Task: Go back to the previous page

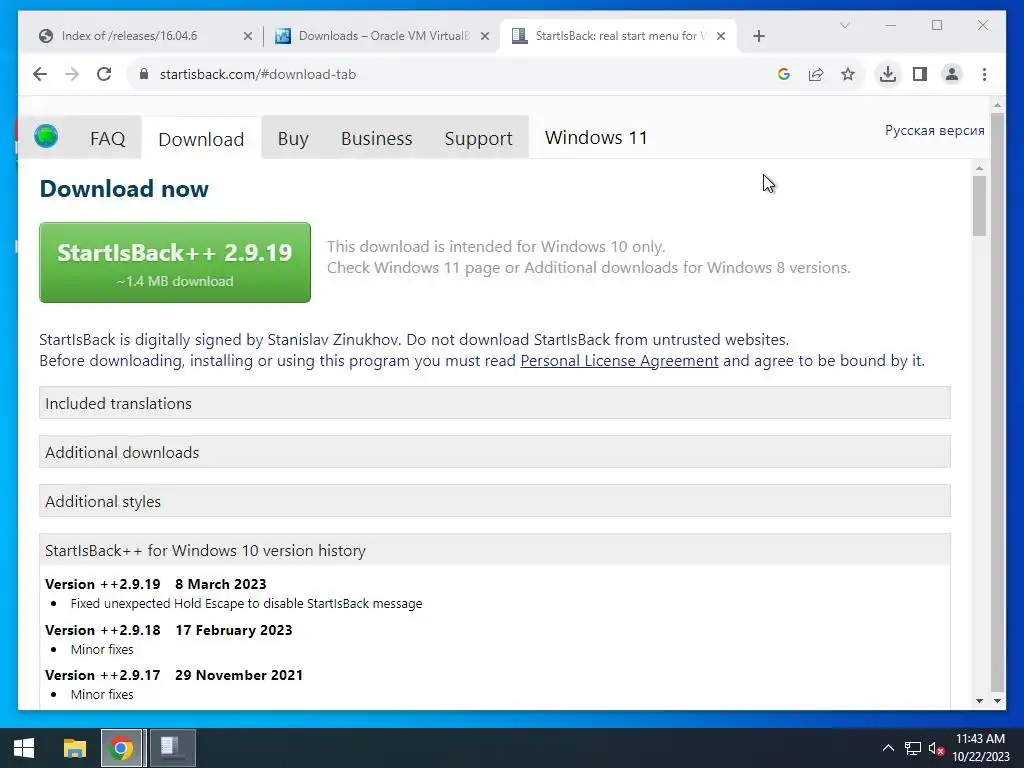Action: click(40, 74)
